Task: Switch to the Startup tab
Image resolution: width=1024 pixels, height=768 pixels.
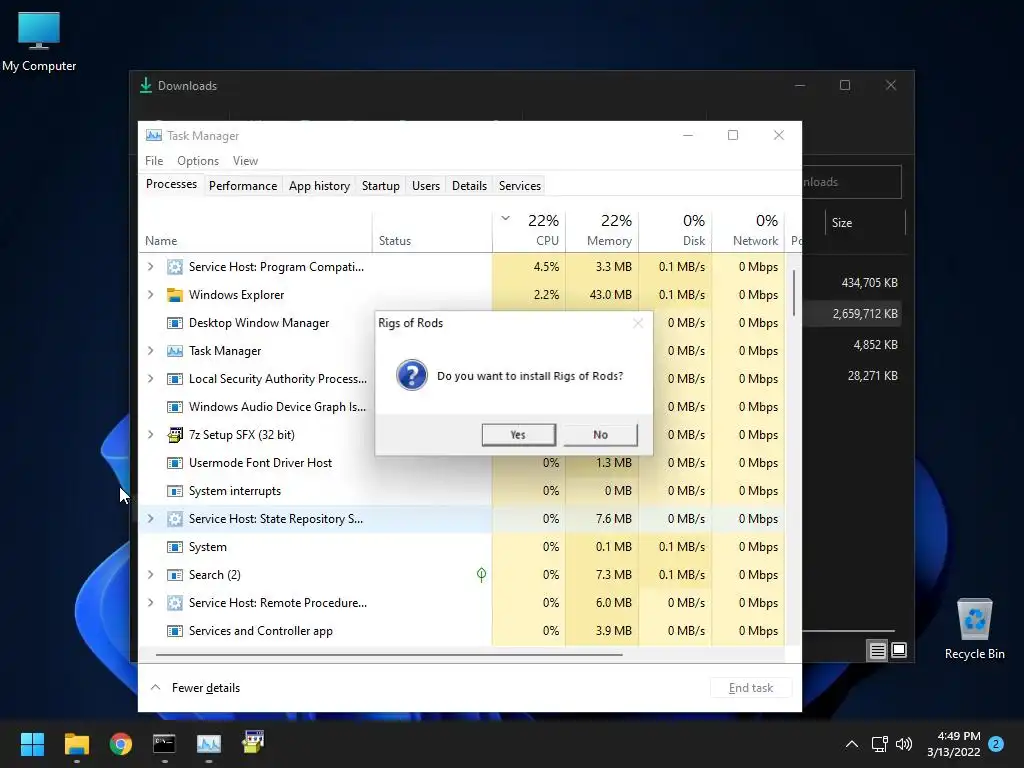Action: [381, 185]
